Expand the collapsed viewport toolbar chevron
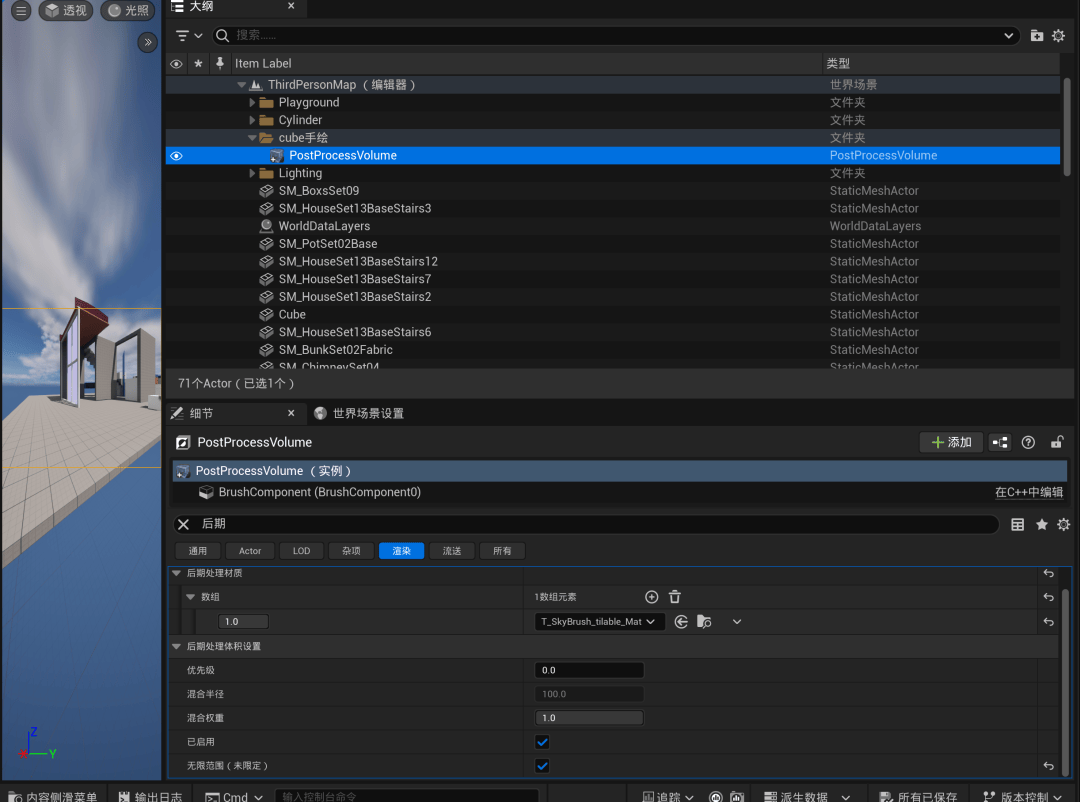Viewport: 1080px width, 802px height. (147, 43)
